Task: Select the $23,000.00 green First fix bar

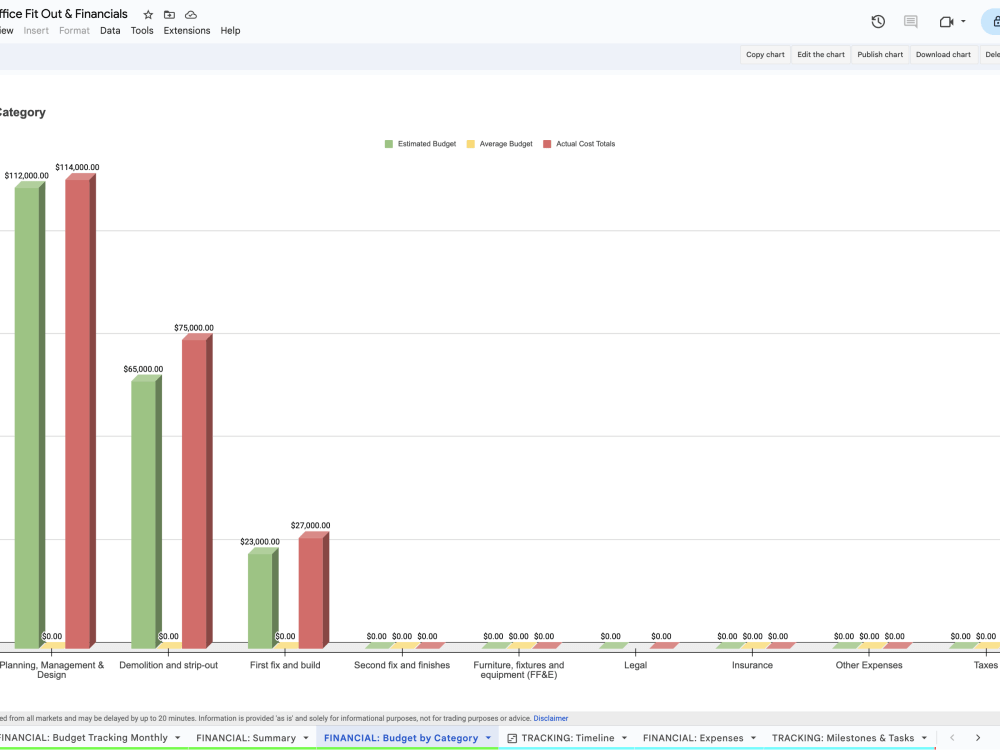Action: (x=261, y=599)
